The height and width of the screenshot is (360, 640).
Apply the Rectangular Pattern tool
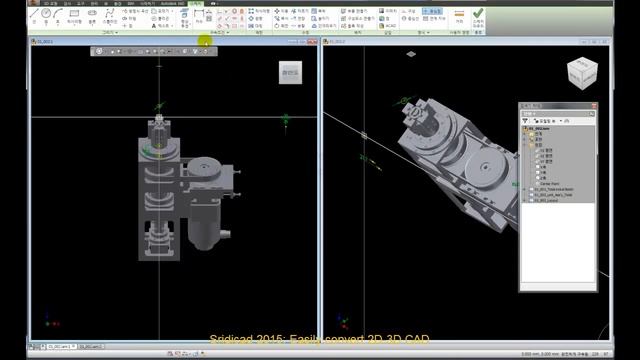pos(259,11)
